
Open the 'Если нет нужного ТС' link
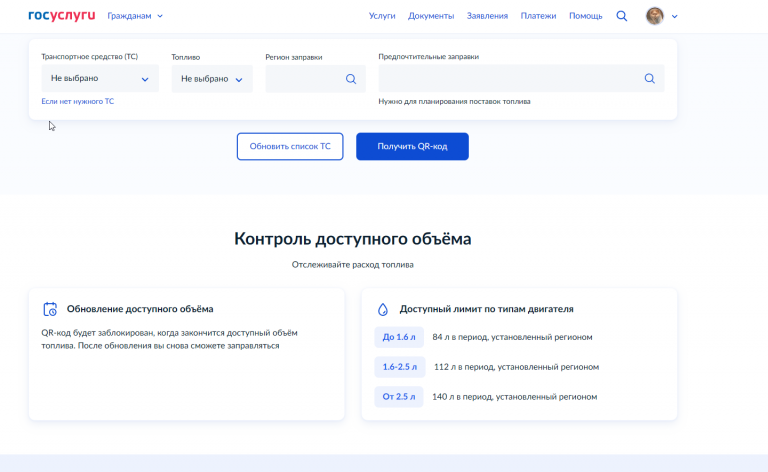pyautogui.click(x=77, y=101)
